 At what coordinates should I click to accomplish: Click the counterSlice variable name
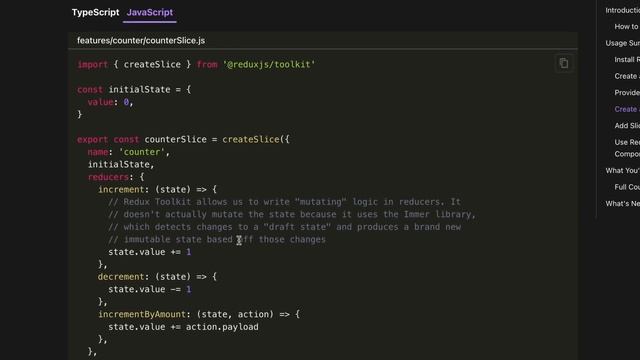[x=175, y=139]
